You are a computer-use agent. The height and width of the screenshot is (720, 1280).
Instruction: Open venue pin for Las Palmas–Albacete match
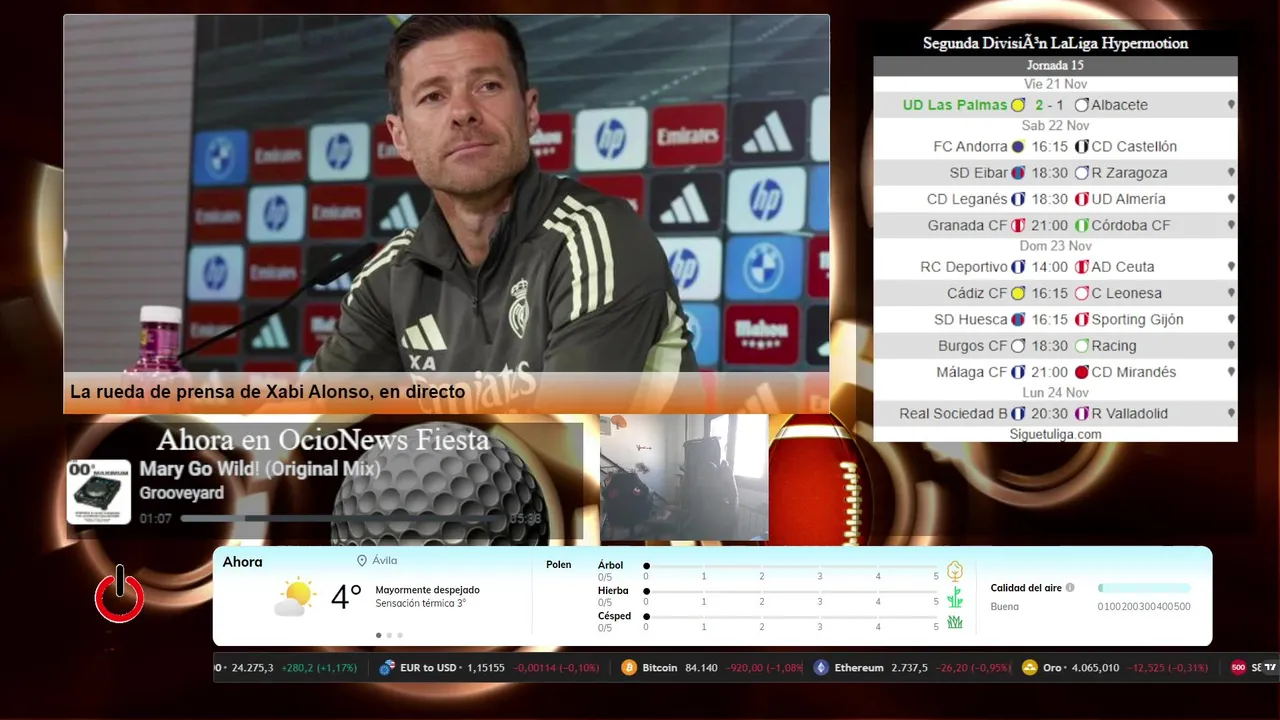pos(1231,105)
